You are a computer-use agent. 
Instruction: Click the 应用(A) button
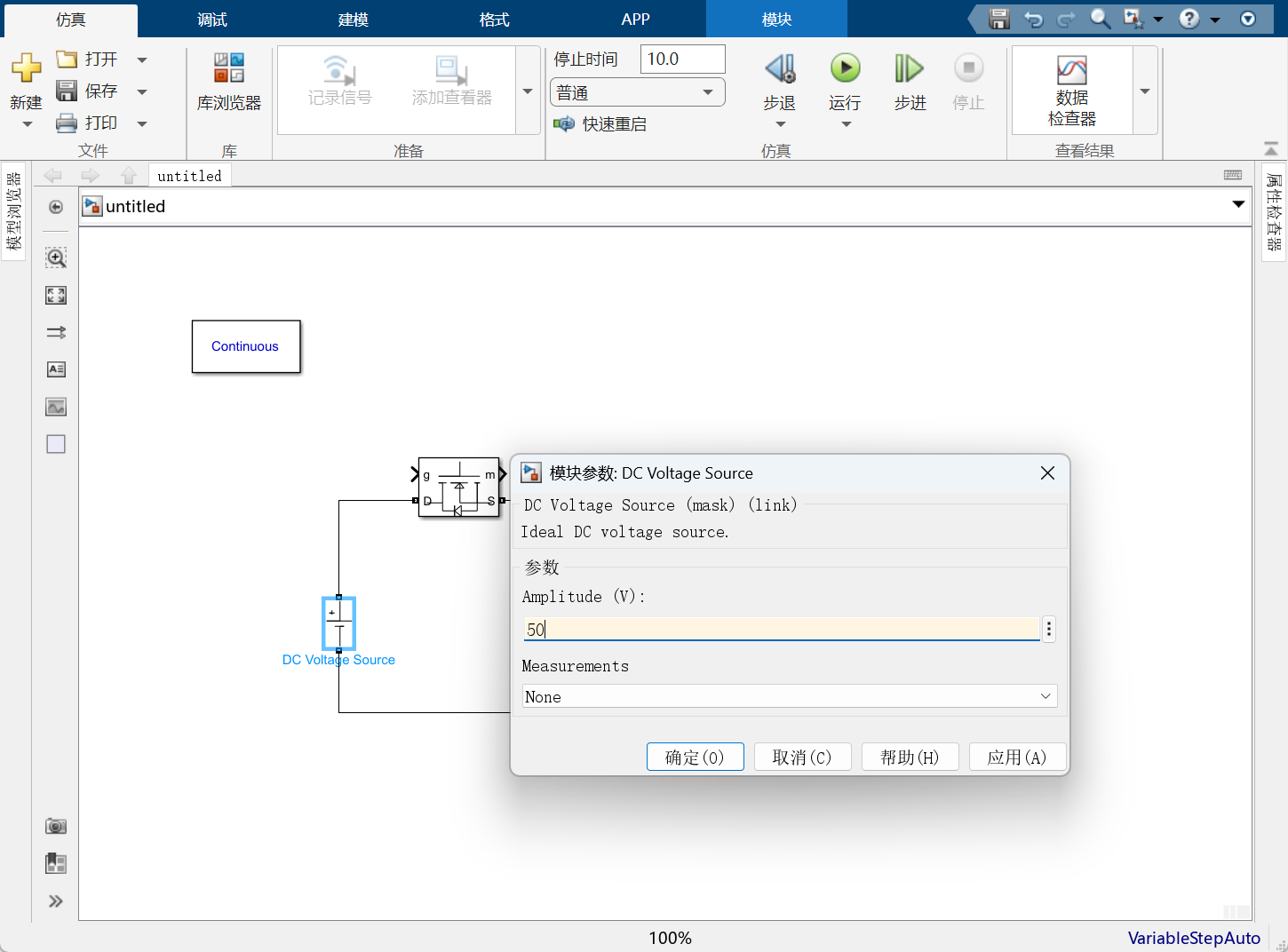(x=1017, y=757)
